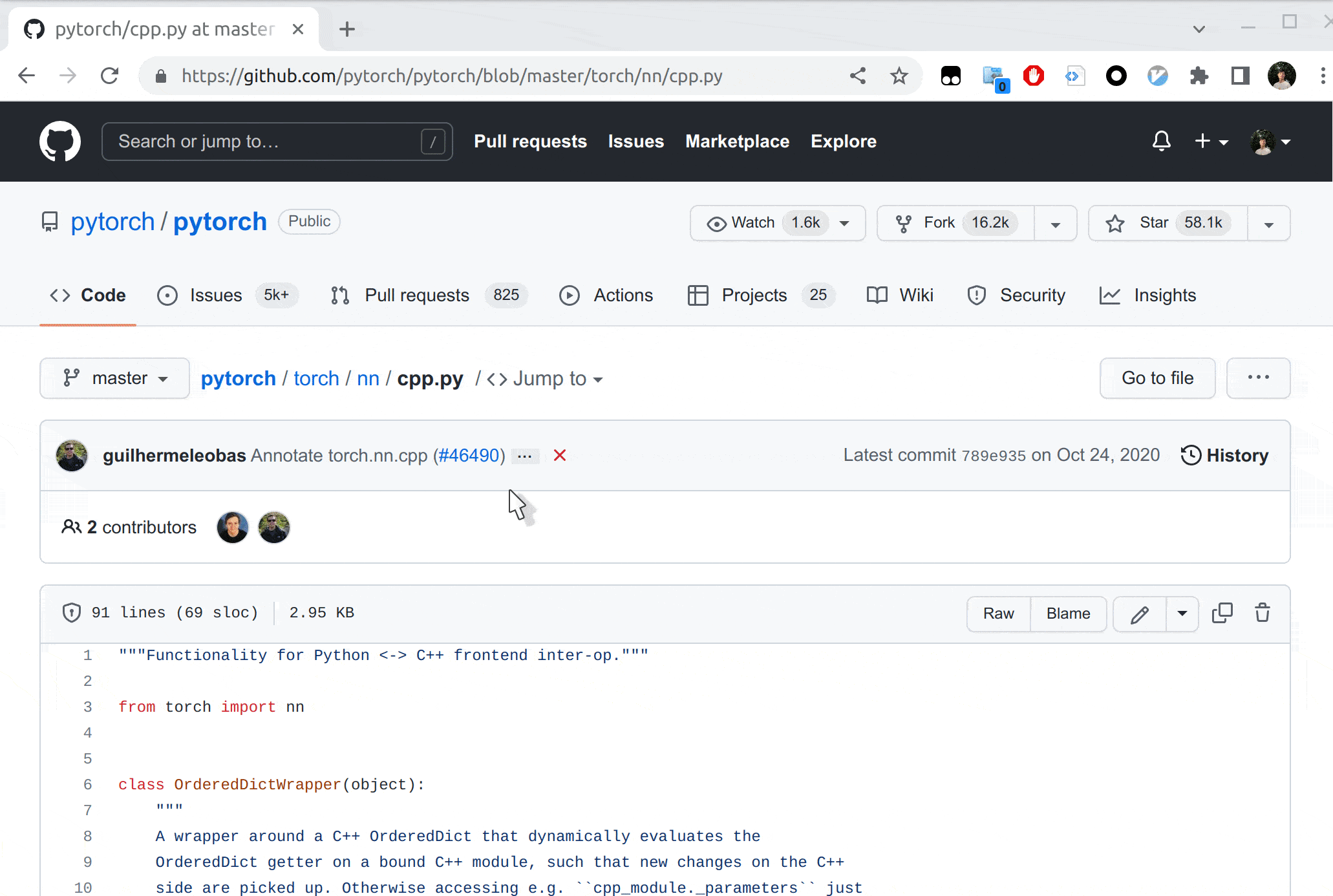The height and width of the screenshot is (896, 1333).
Task: Reload the page
Action: click(x=110, y=76)
